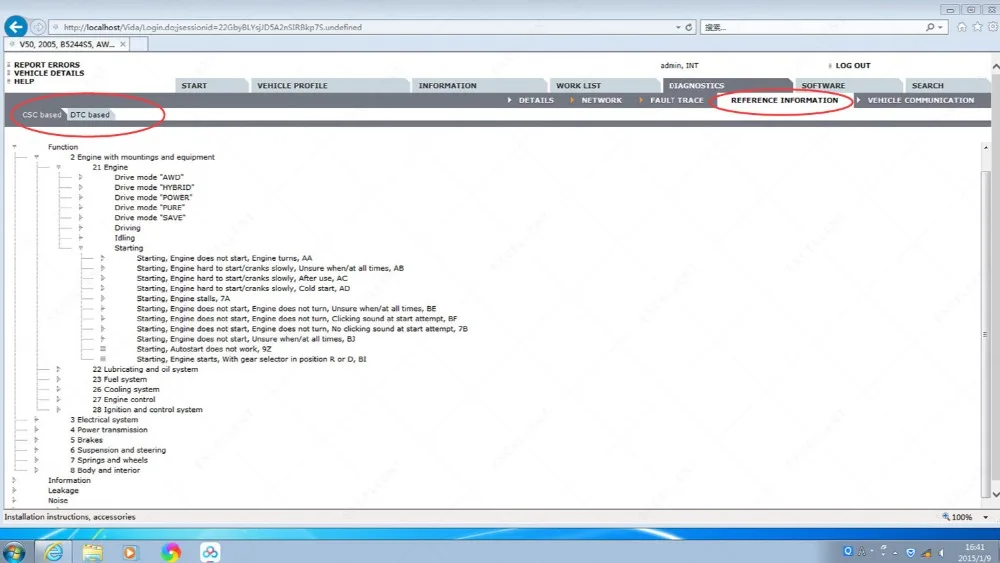Click the search magnifier icon
The height and width of the screenshot is (563, 1000).
930,27
